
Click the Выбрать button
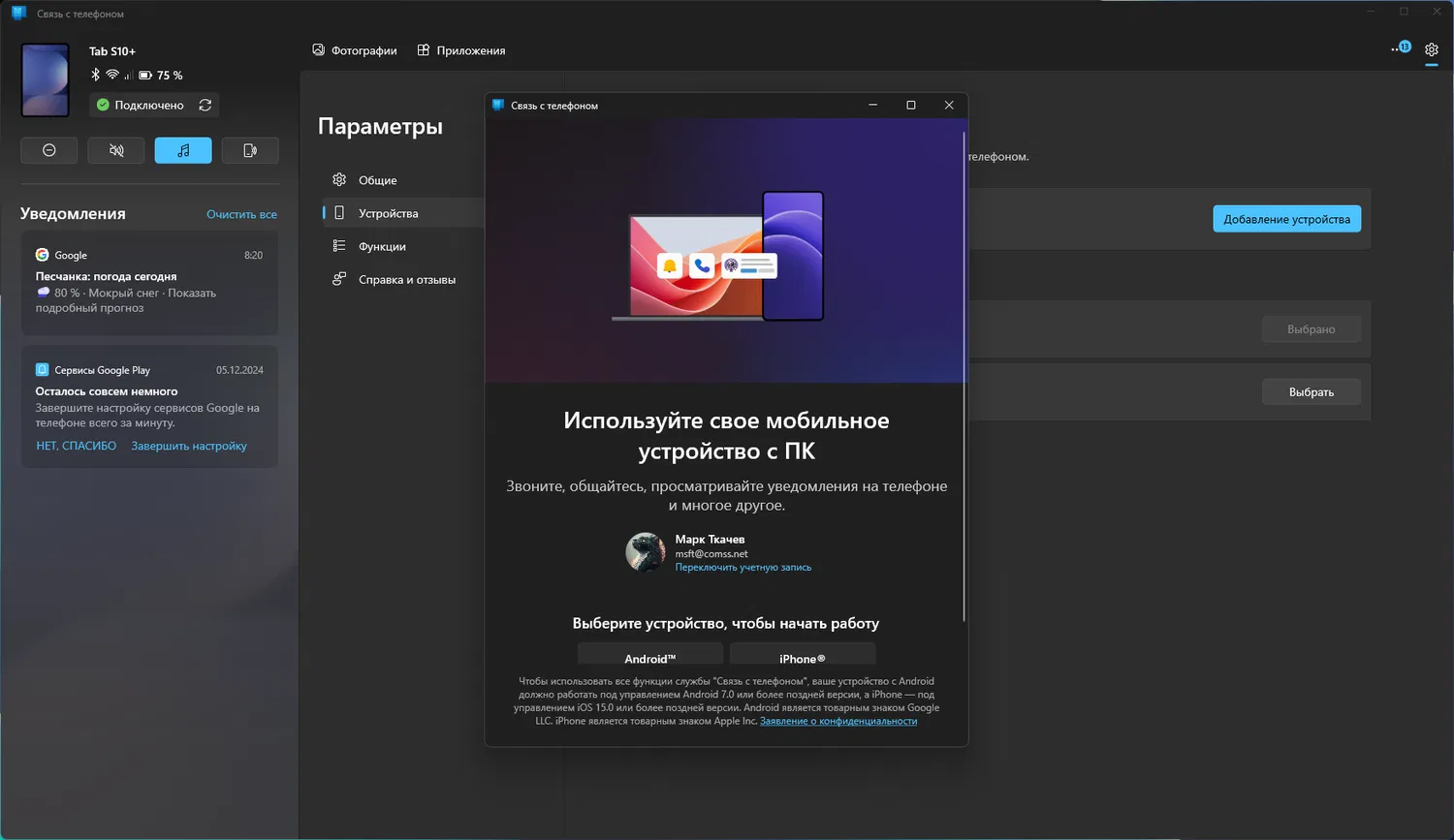(1312, 391)
